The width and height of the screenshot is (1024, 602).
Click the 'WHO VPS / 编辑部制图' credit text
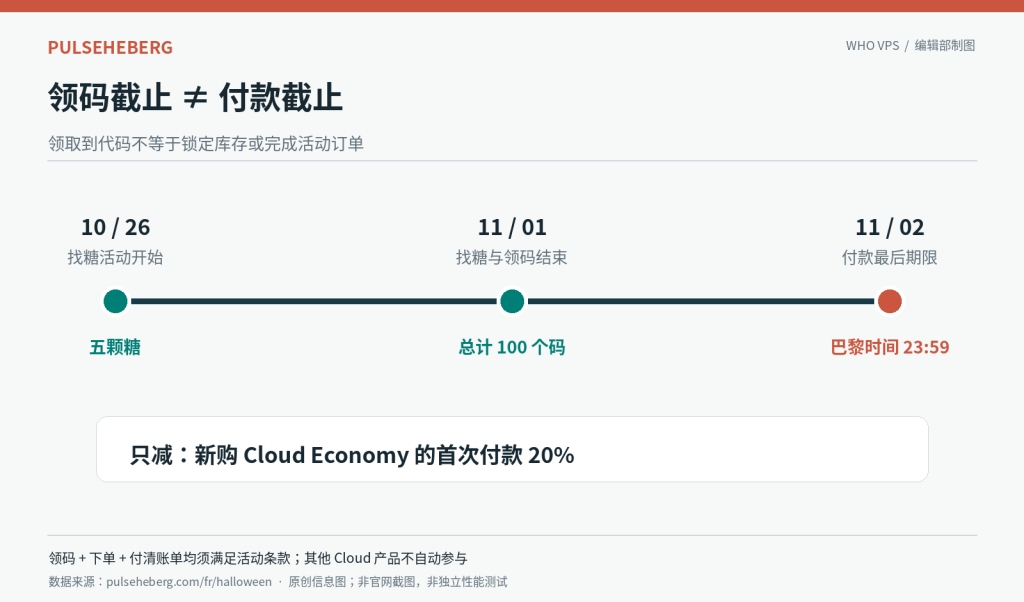click(x=910, y=45)
